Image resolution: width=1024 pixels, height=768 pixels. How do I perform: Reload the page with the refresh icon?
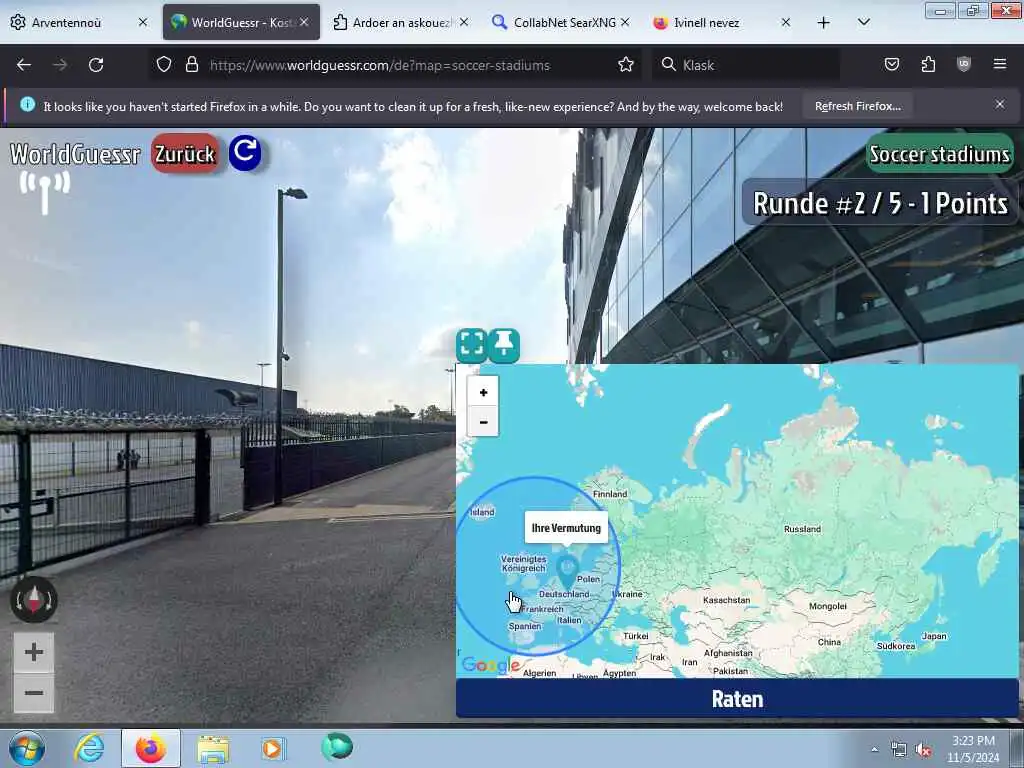96,65
